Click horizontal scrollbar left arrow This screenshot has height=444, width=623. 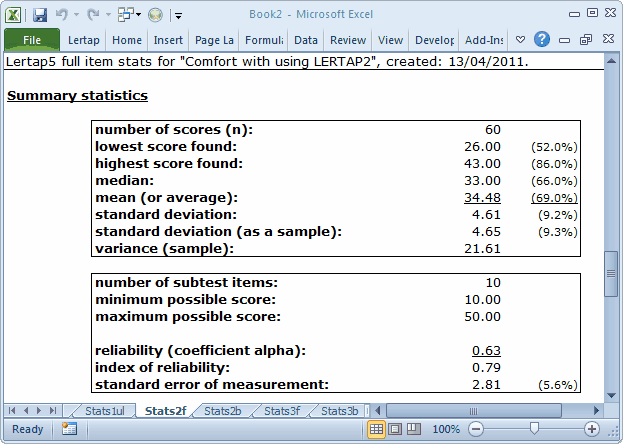[x=378, y=411]
